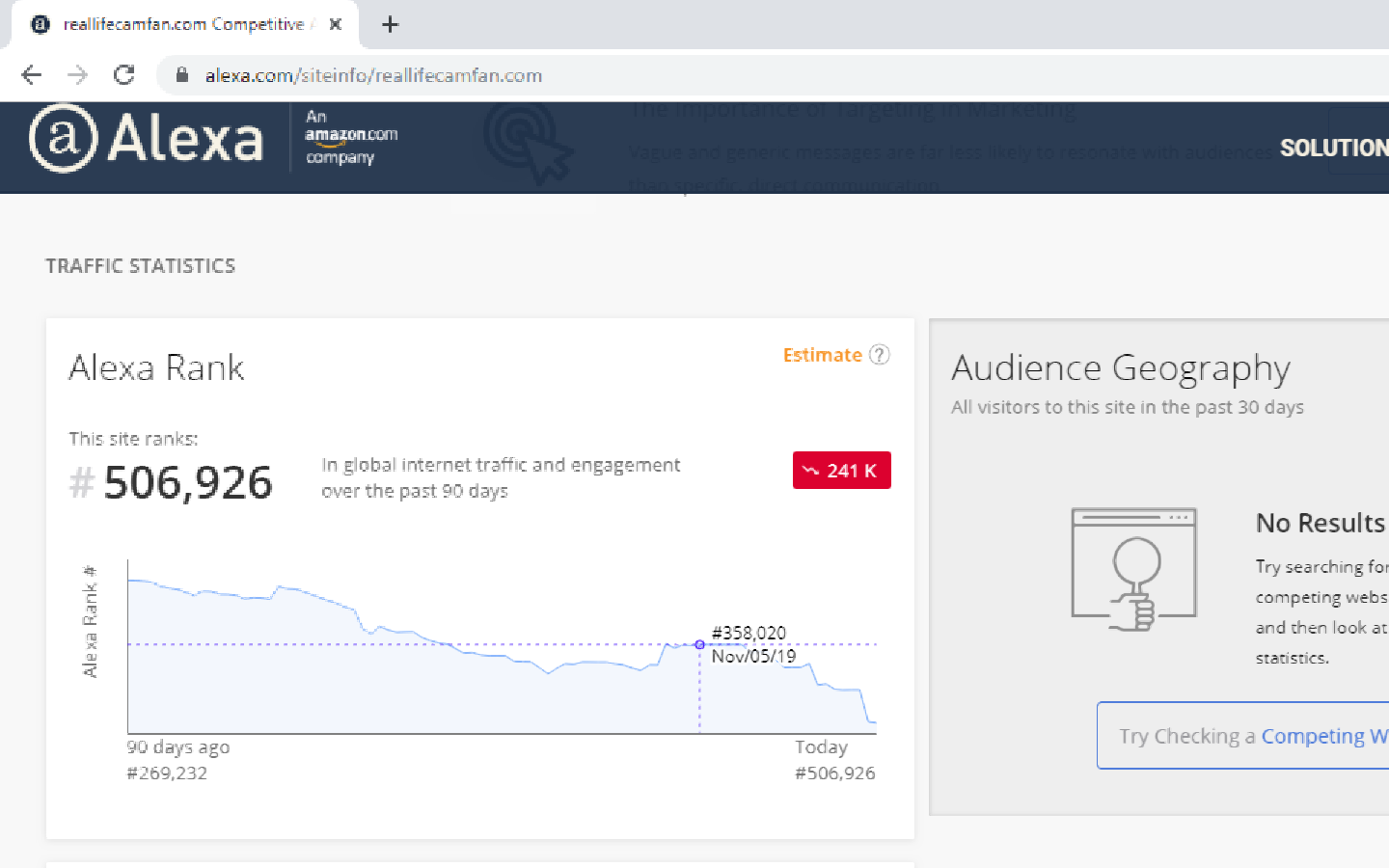
Task: Click the #506,926 site rank number
Action: [187, 482]
